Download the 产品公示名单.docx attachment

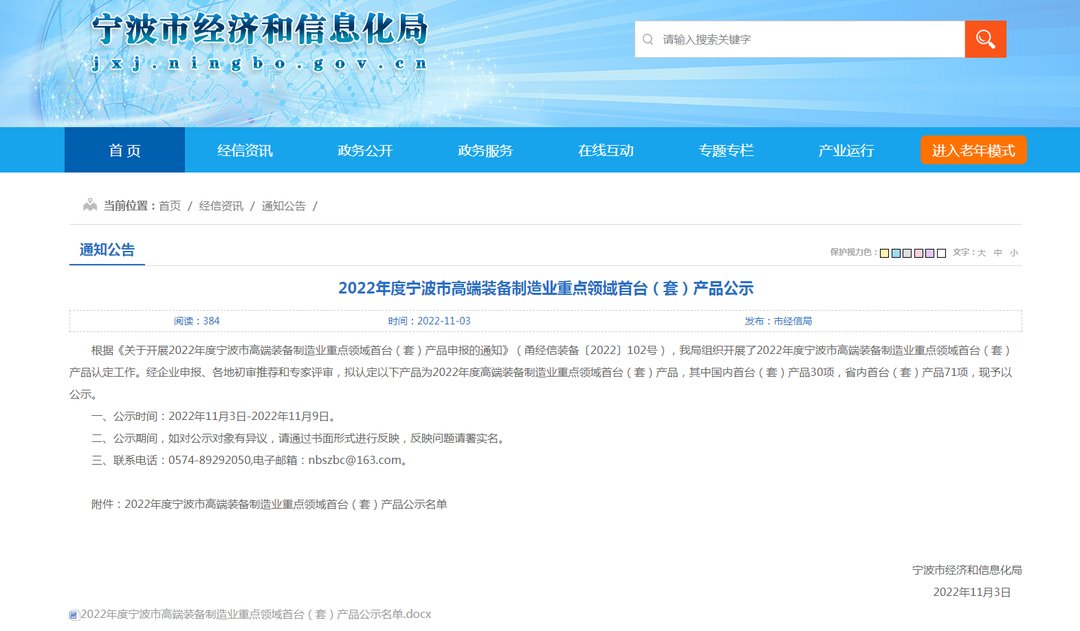coord(255,614)
